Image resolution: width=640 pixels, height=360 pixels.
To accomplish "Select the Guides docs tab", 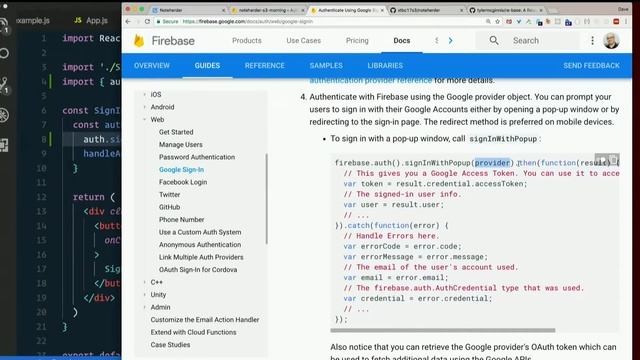I will point(207,66).
